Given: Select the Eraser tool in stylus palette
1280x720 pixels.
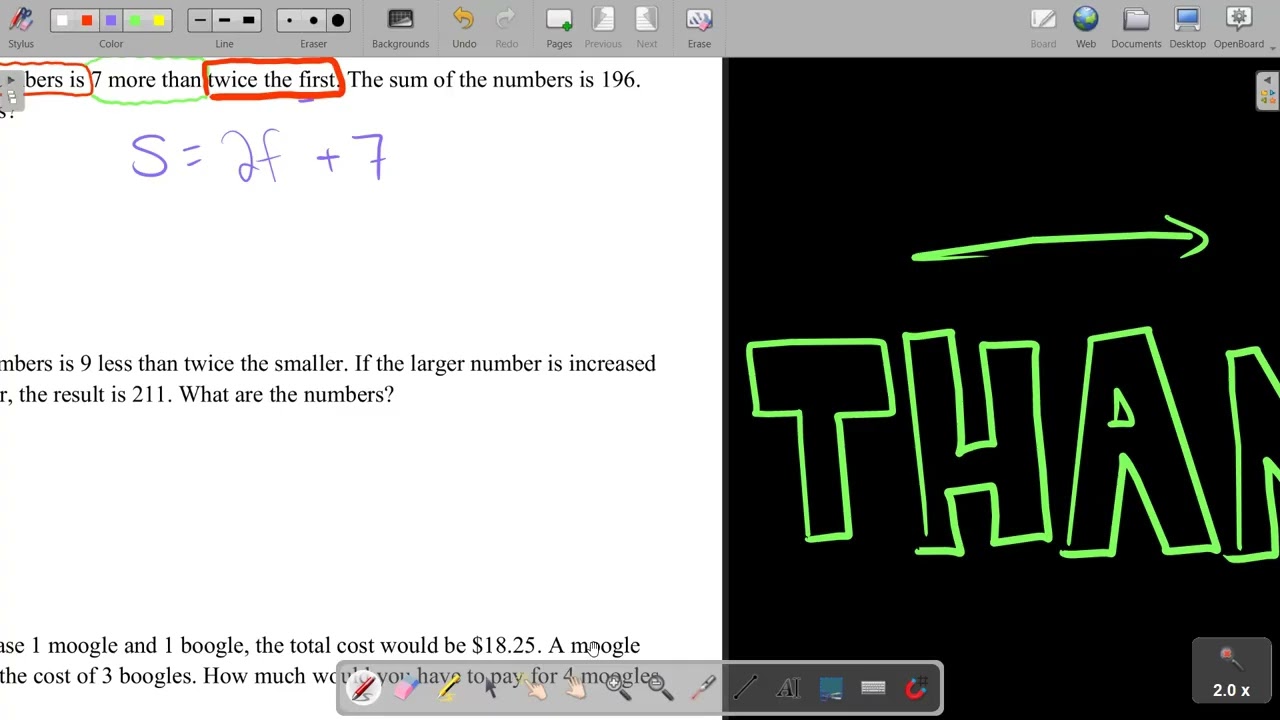Looking at the screenshot, I should (x=405, y=687).
